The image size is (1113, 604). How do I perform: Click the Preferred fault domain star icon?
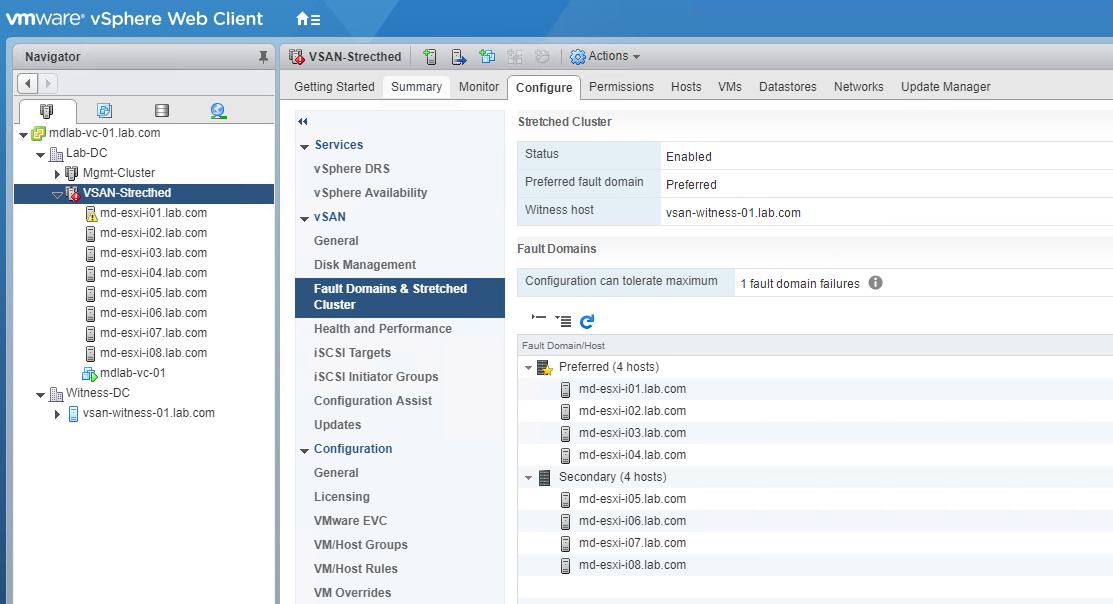pos(545,367)
